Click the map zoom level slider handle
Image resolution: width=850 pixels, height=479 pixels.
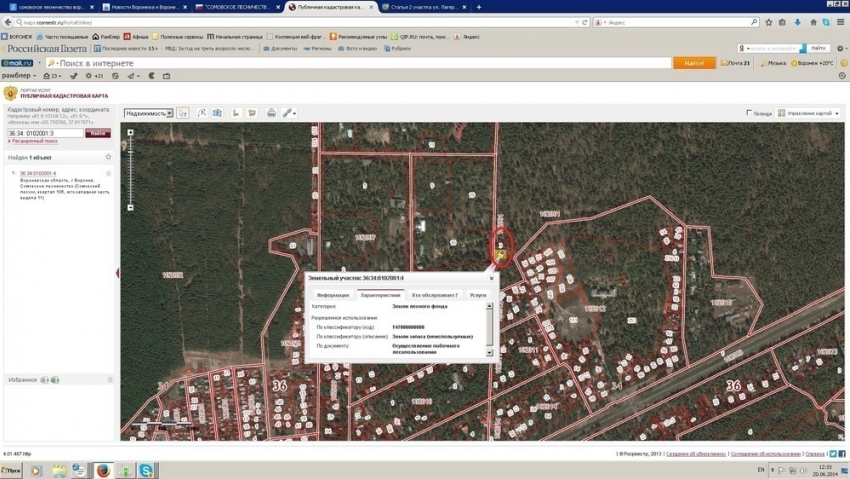(x=130, y=152)
